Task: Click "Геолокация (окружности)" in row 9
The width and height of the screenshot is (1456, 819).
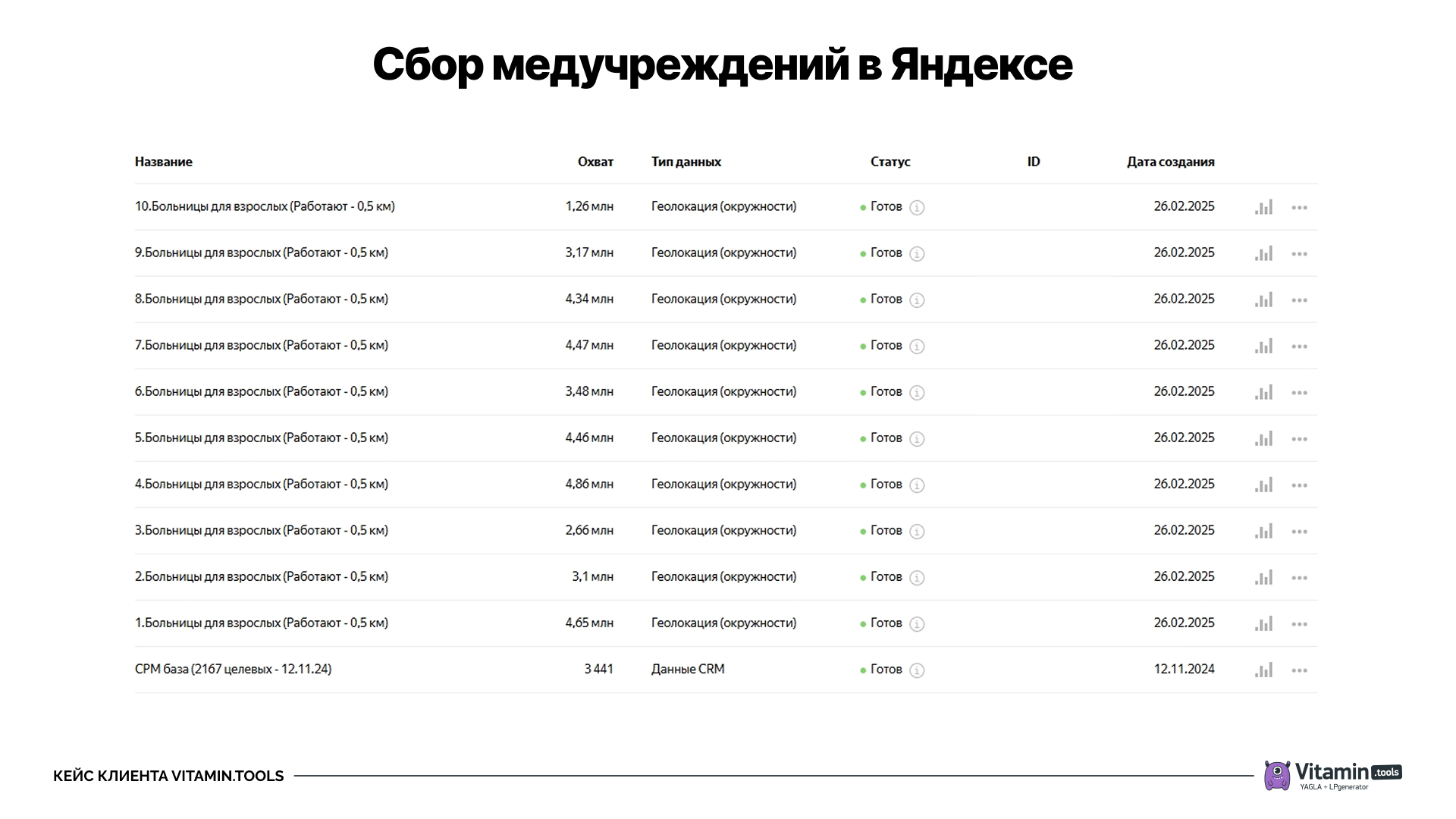Action: pyautogui.click(x=723, y=253)
